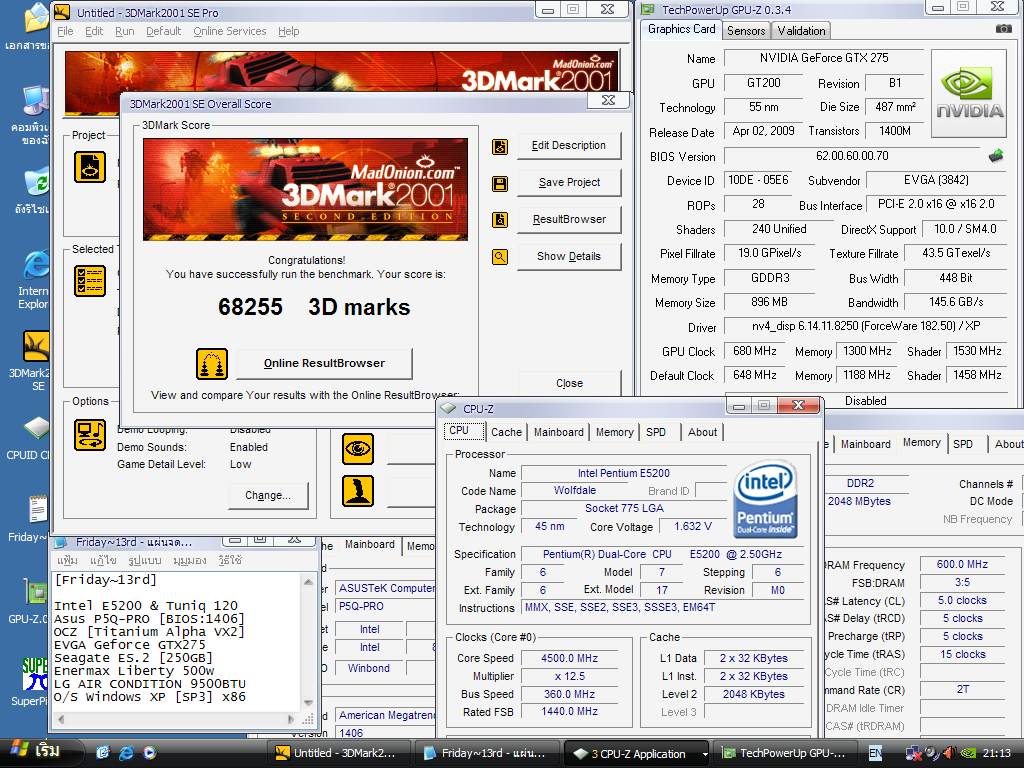This screenshot has height=768, width=1024.
Task: Click the yellow eye icon in 3DMark window
Action: 358,449
